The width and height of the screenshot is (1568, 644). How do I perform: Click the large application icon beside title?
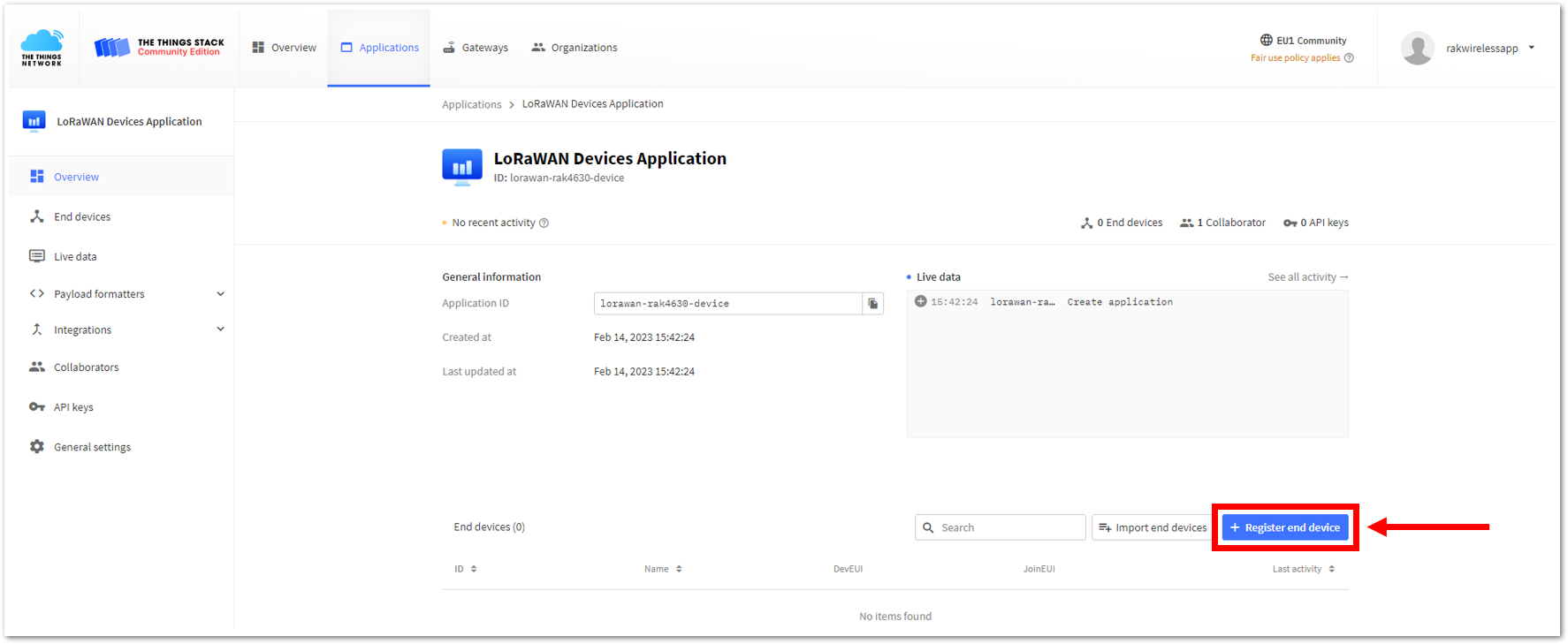click(462, 167)
